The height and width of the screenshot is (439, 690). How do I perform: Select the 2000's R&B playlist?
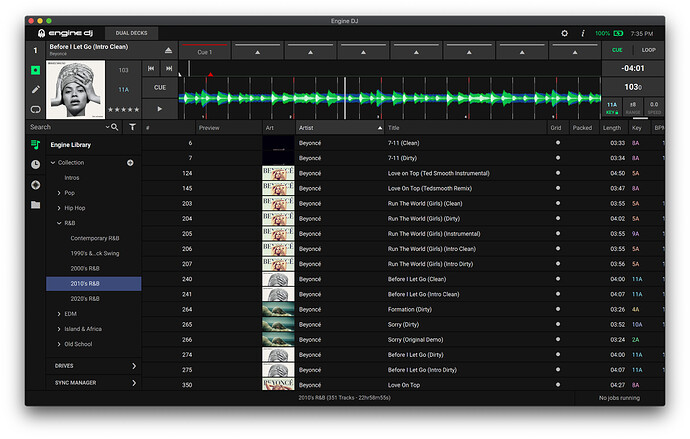pyautogui.click(x=85, y=268)
